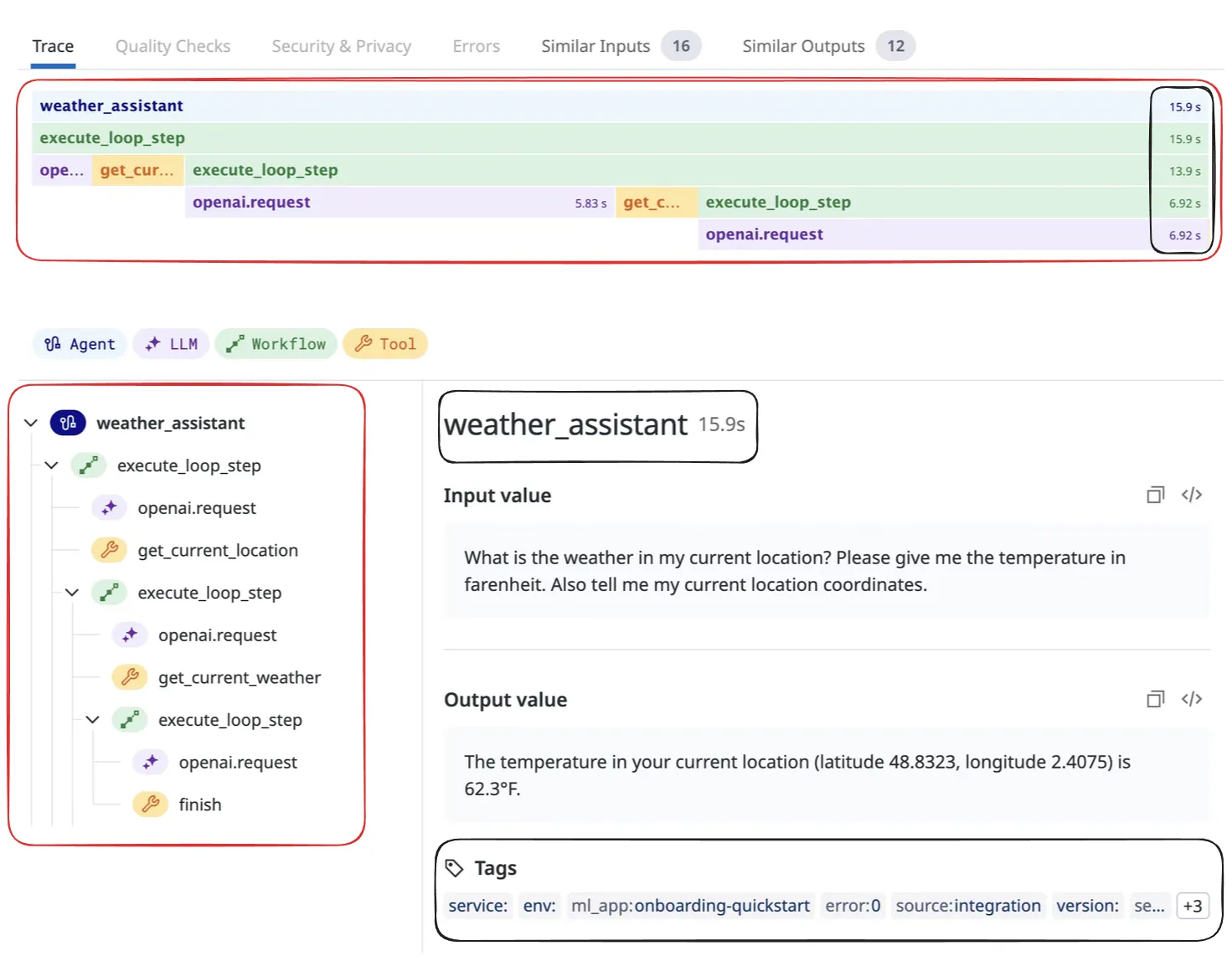Click the source:integration tag
The image size is (1232, 961).
(968, 906)
